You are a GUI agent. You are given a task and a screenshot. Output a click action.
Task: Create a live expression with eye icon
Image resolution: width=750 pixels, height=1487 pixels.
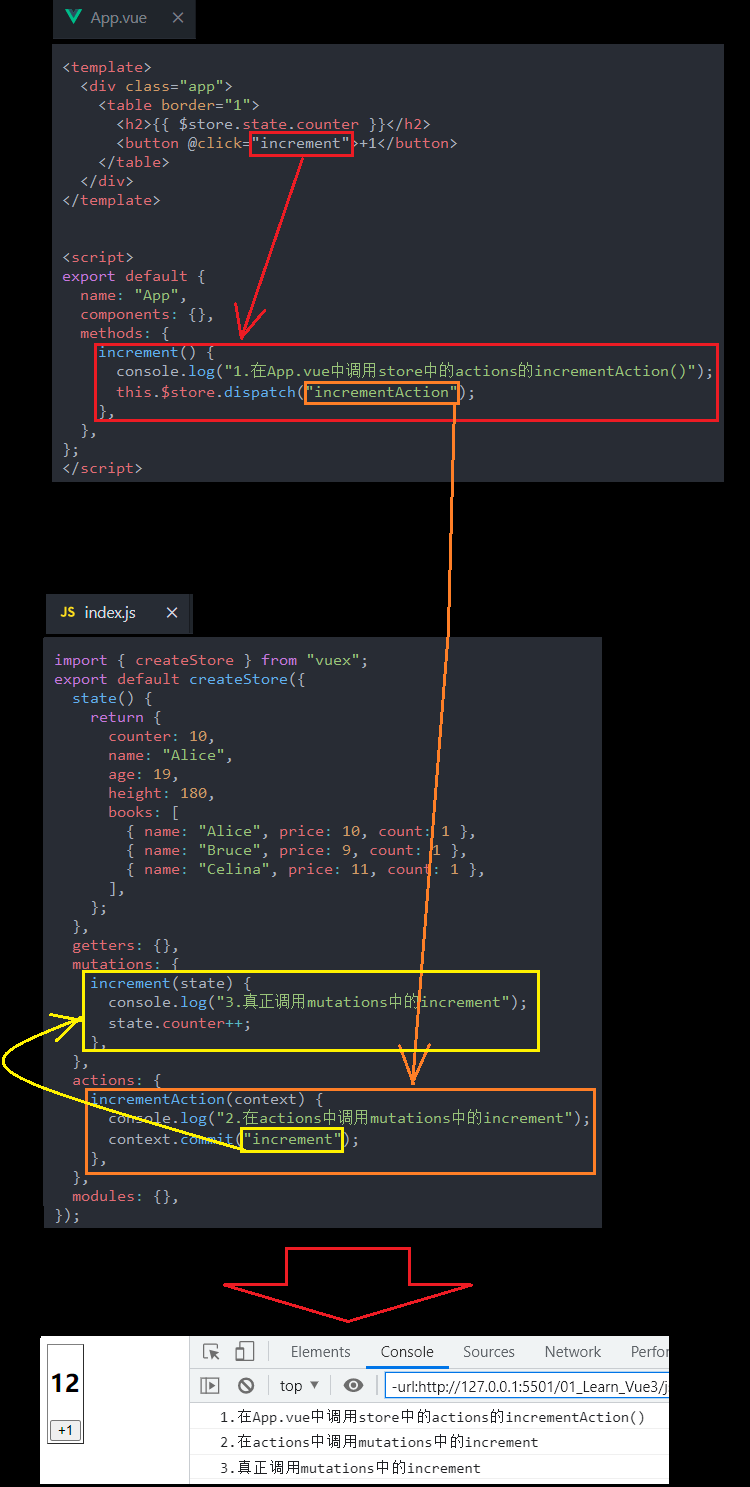pyautogui.click(x=353, y=1385)
